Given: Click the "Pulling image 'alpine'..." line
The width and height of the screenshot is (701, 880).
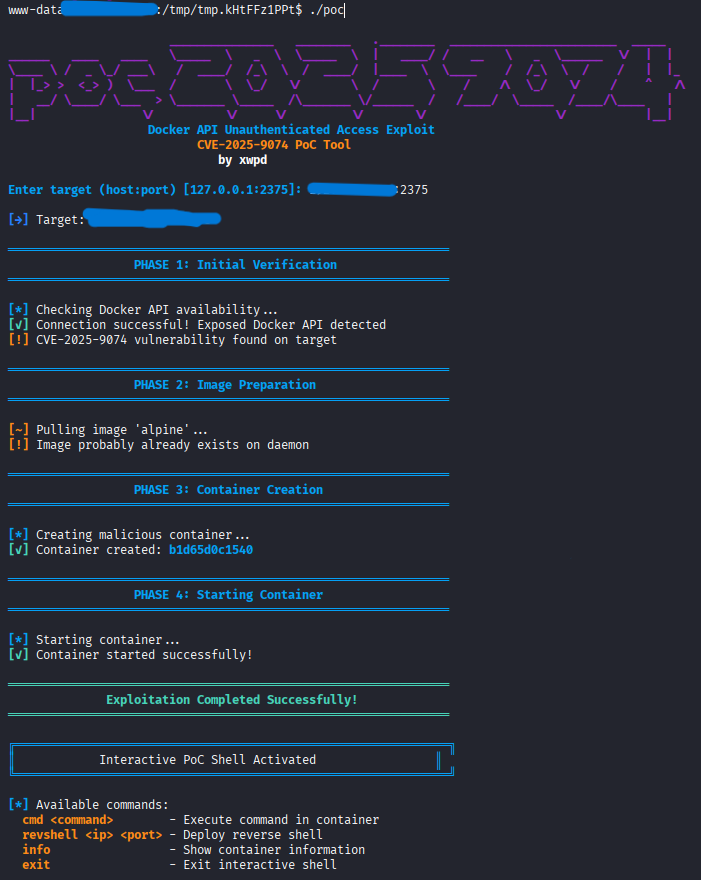Looking at the screenshot, I should pyautogui.click(x=122, y=430).
